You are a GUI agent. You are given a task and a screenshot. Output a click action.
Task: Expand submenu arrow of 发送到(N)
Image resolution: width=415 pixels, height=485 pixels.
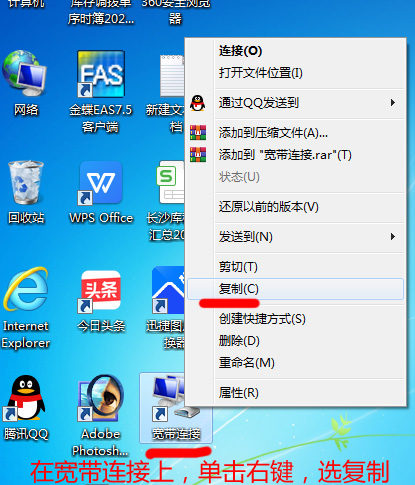pos(393,237)
